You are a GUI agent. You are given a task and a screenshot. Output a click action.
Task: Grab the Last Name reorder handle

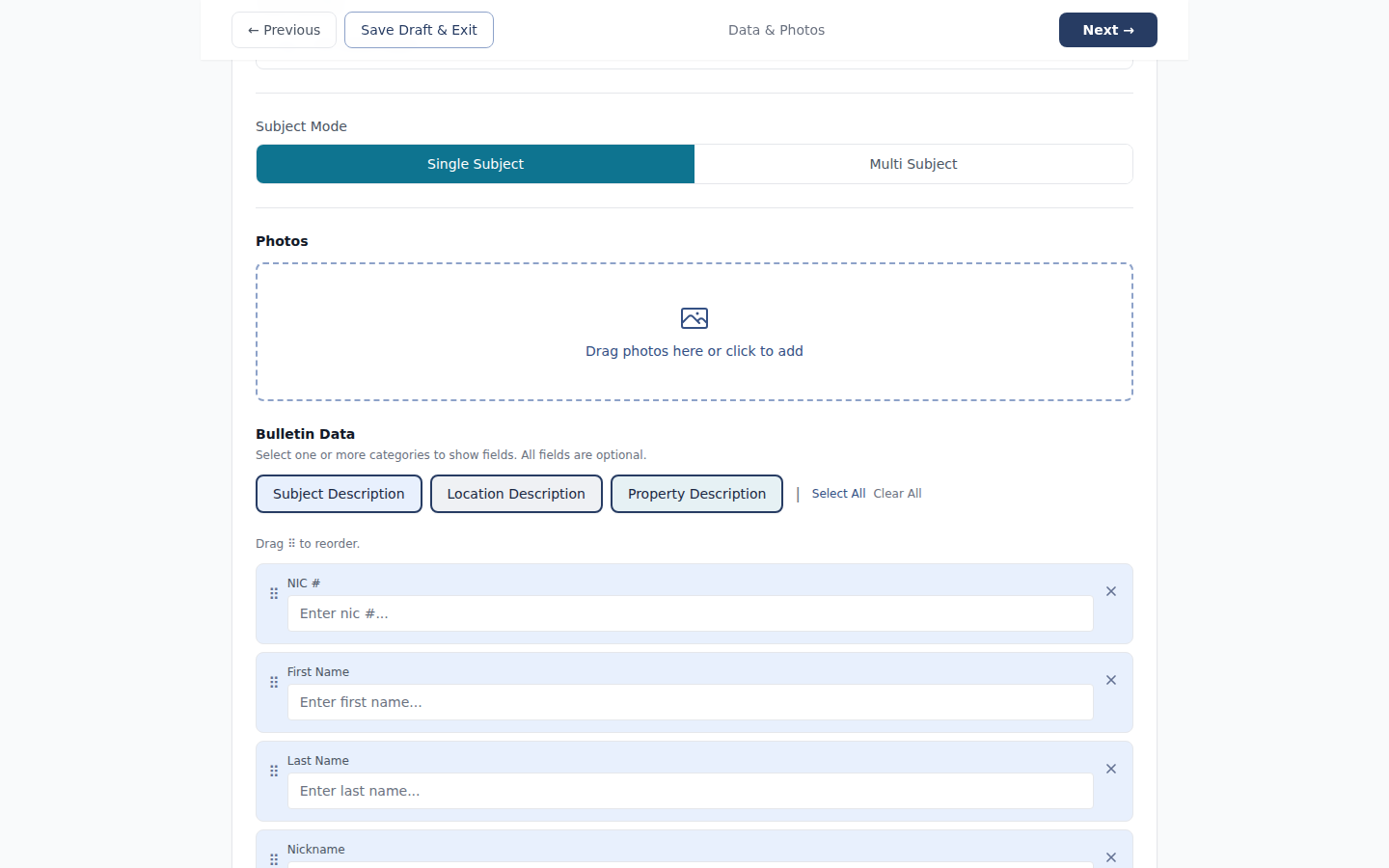tap(274, 771)
